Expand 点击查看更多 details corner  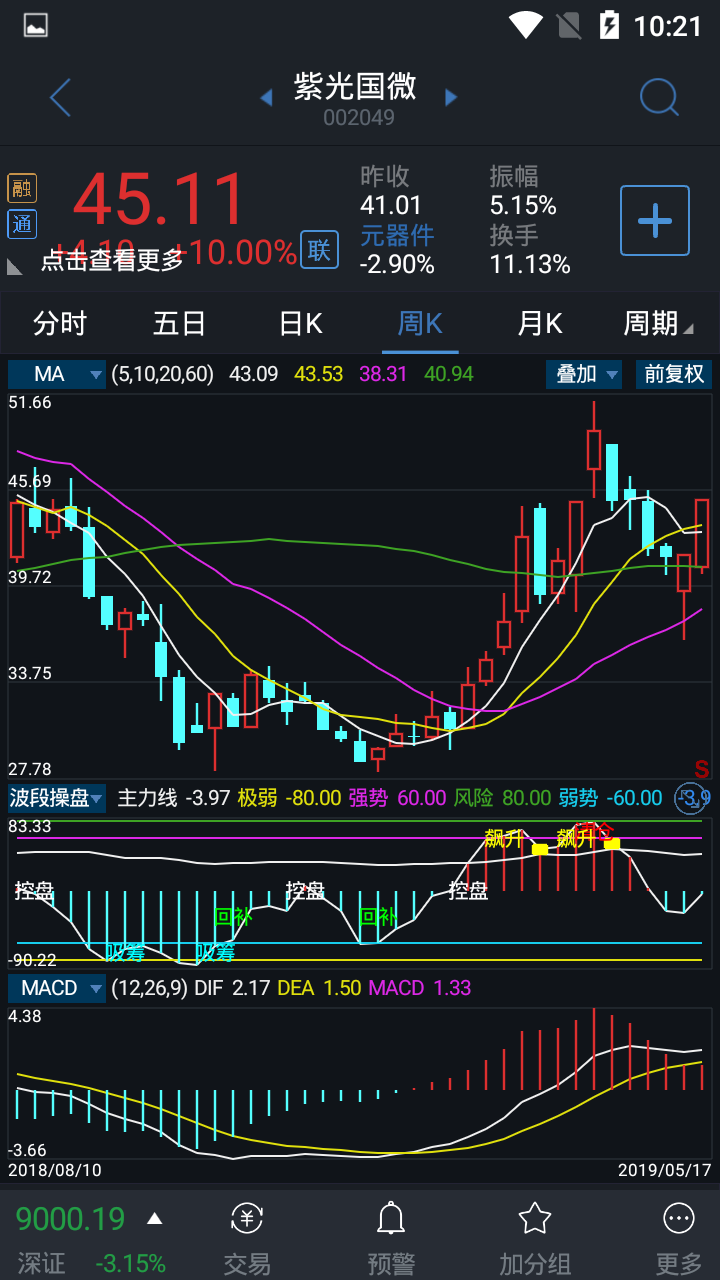click(15, 266)
